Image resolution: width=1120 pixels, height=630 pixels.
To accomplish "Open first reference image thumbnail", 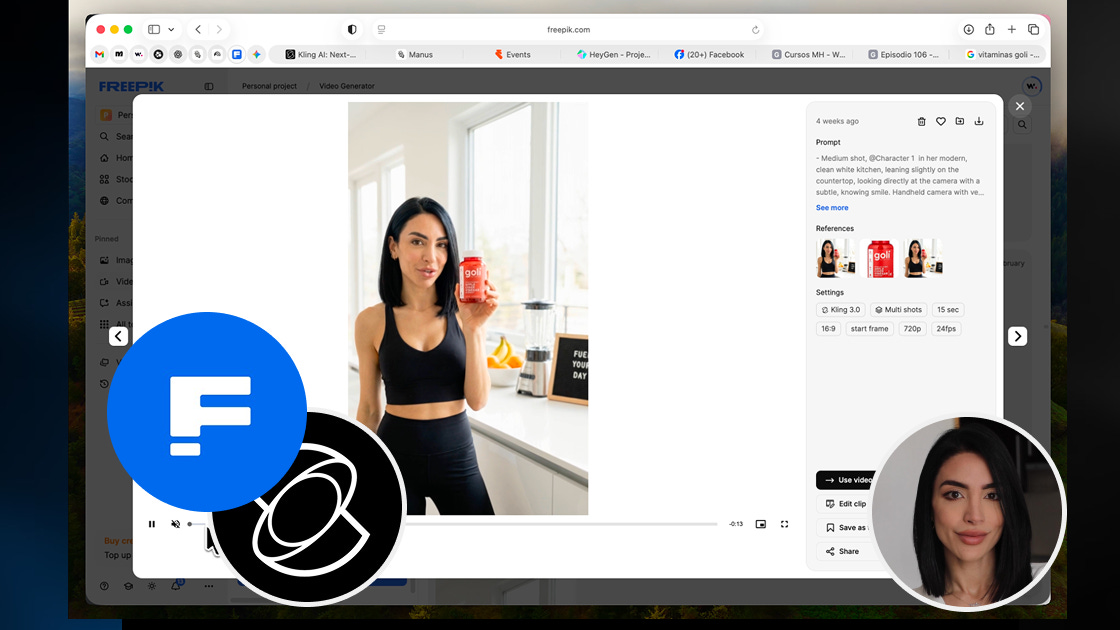I will (x=835, y=258).
